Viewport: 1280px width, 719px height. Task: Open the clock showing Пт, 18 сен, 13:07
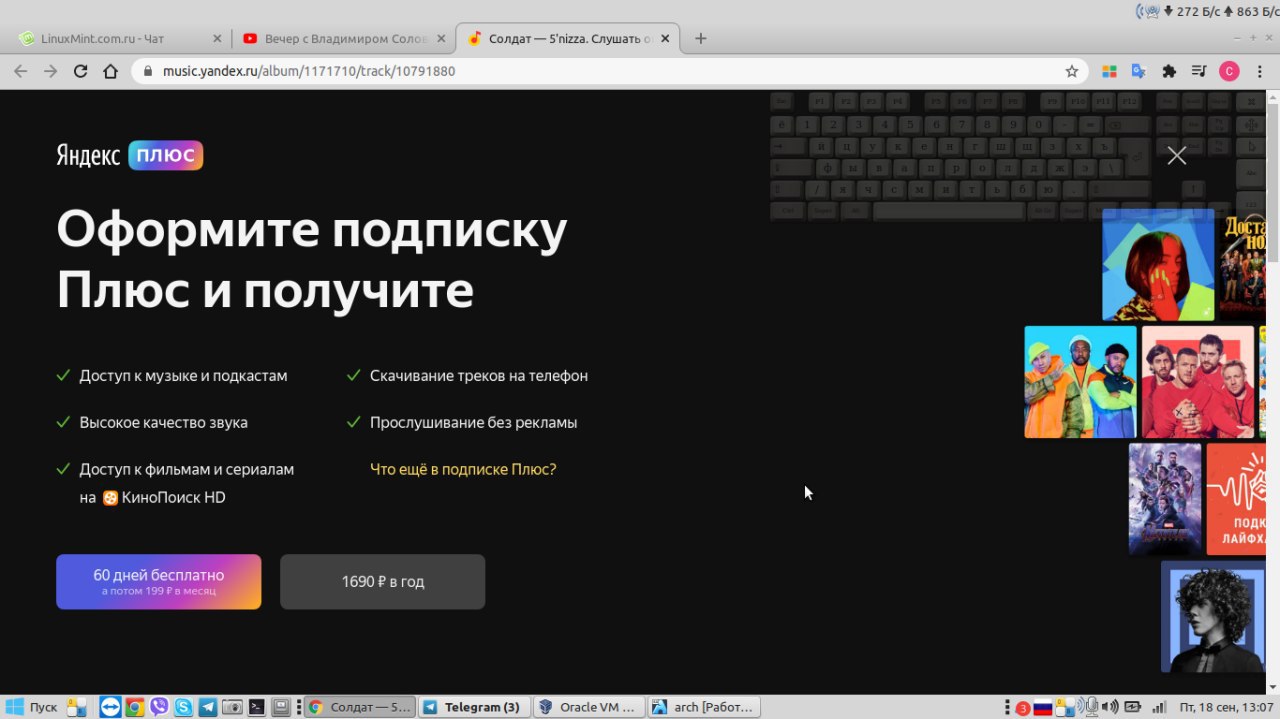(1227, 707)
